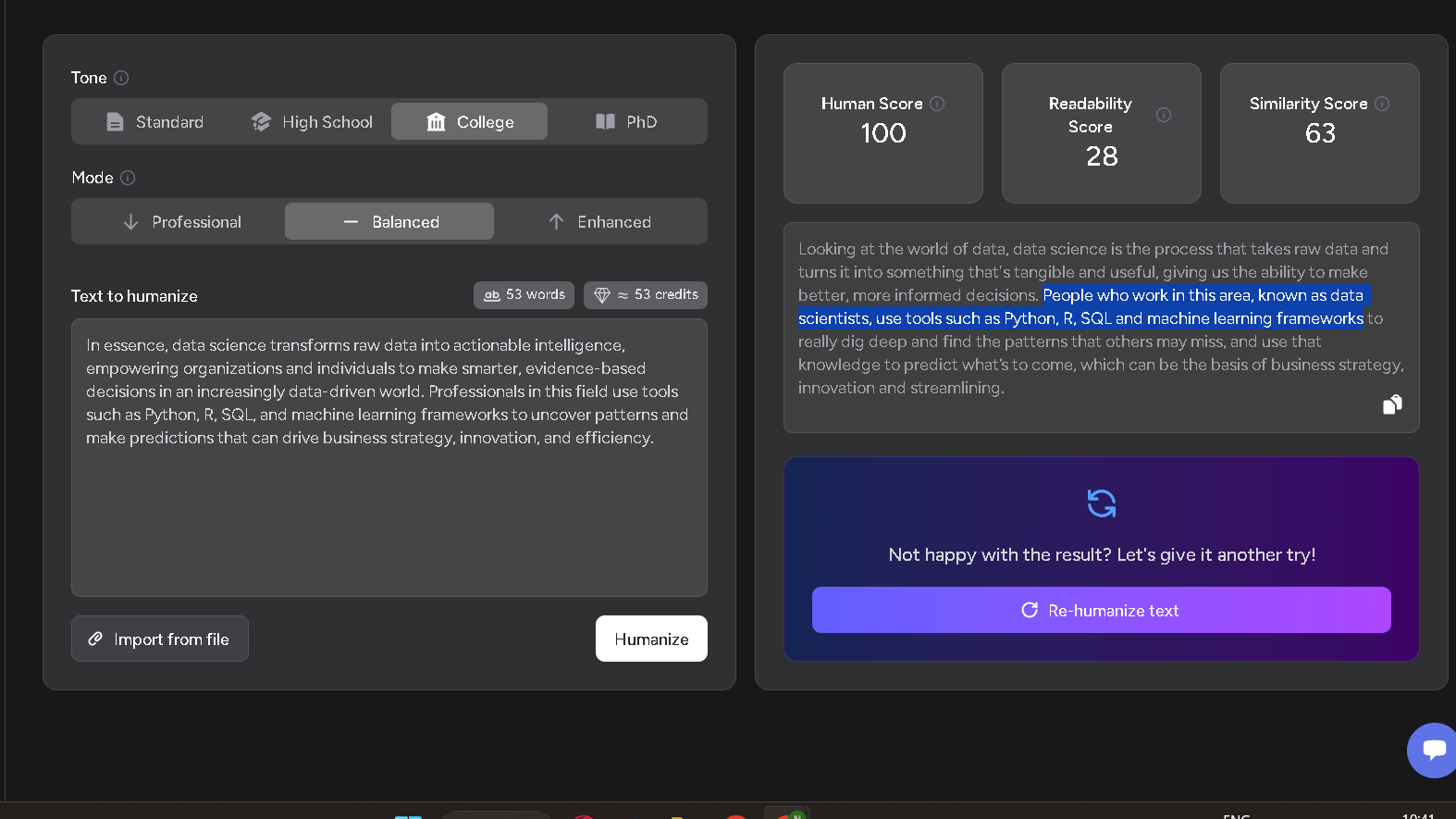Click the Similarity Score info icon
This screenshot has width=1456, height=819.
click(1382, 104)
